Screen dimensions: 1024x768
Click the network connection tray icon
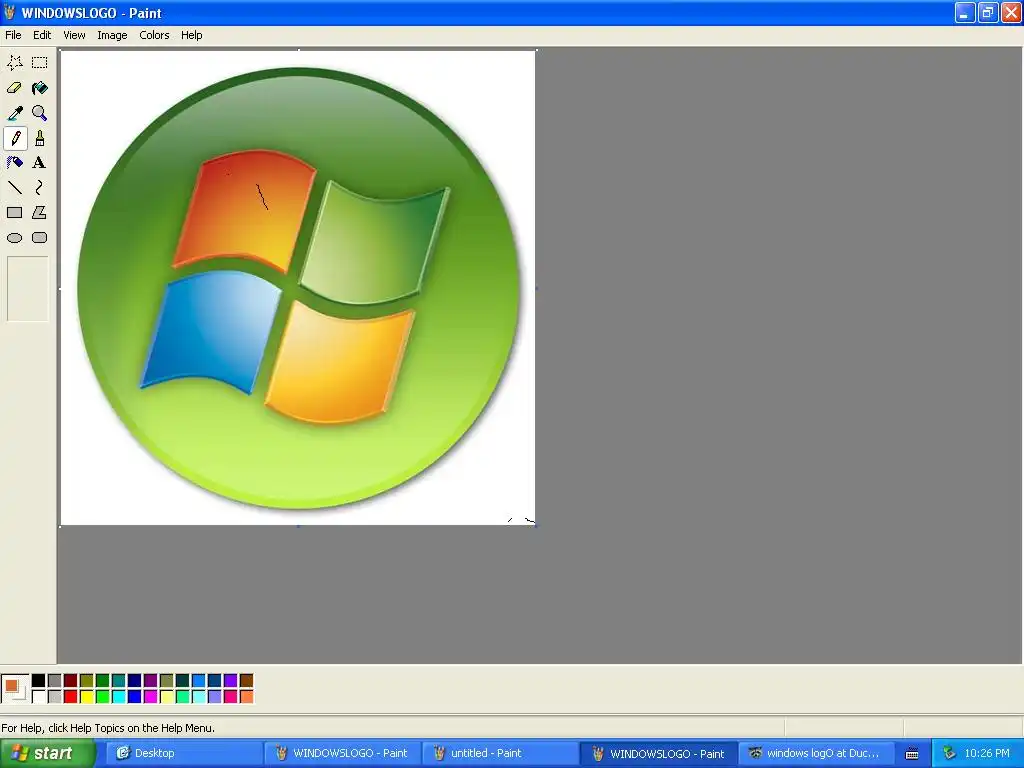tap(948, 753)
